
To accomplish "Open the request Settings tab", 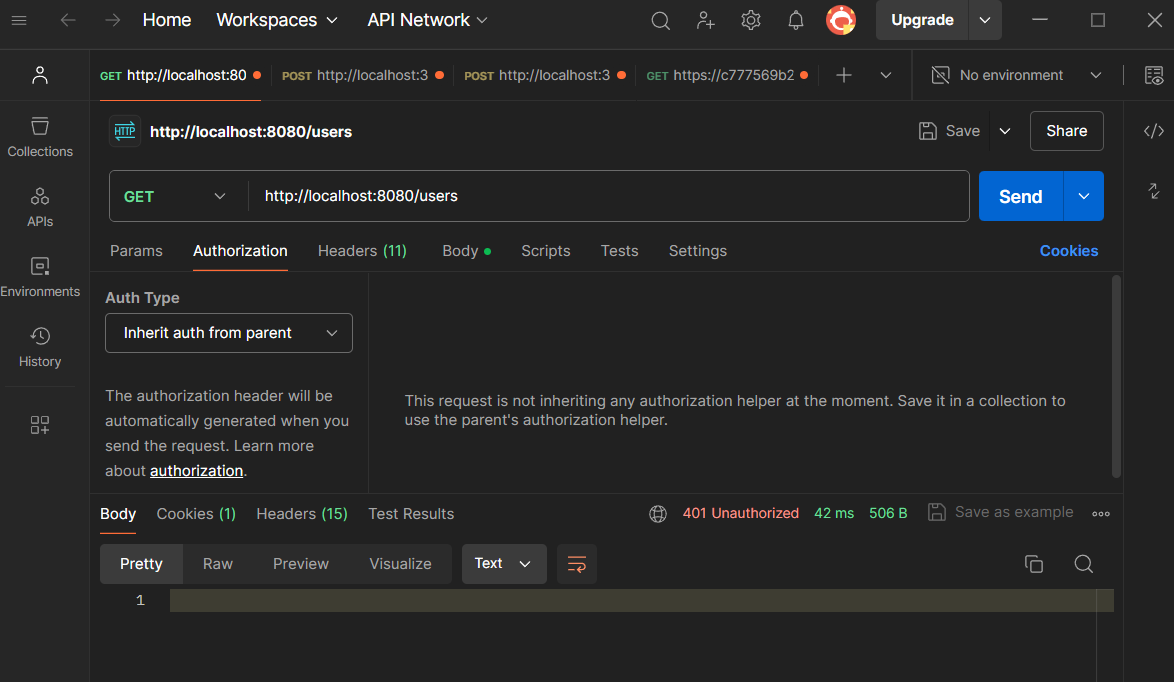I will point(698,251).
